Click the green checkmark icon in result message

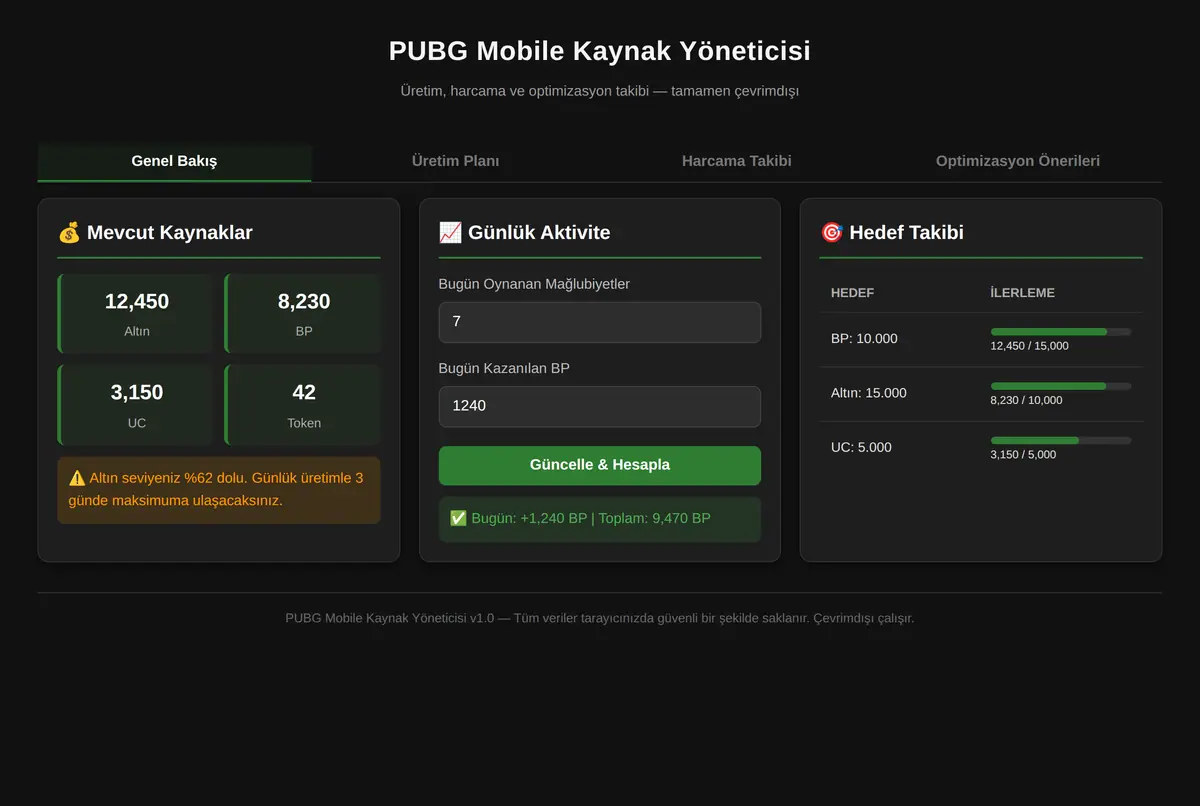[x=458, y=518]
